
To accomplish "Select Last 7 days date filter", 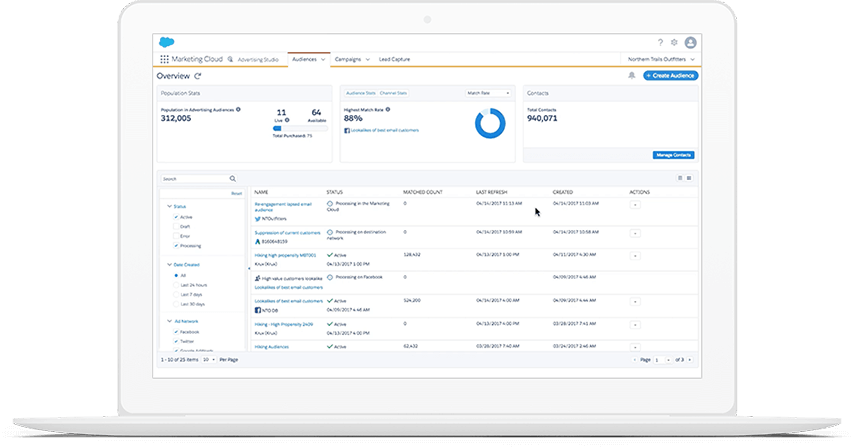I will tap(176, 295).
